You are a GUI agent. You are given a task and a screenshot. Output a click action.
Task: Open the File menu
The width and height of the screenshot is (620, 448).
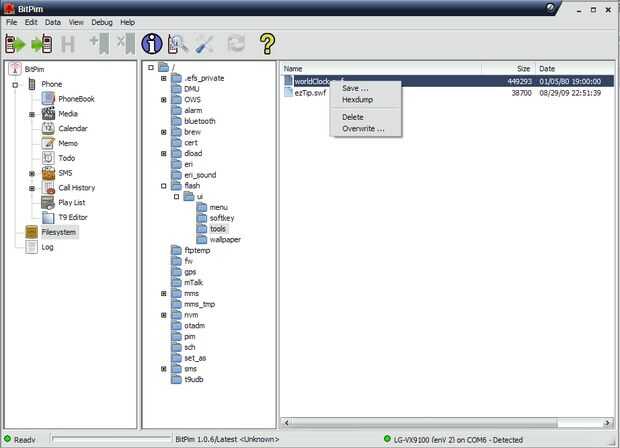[11, 22]
